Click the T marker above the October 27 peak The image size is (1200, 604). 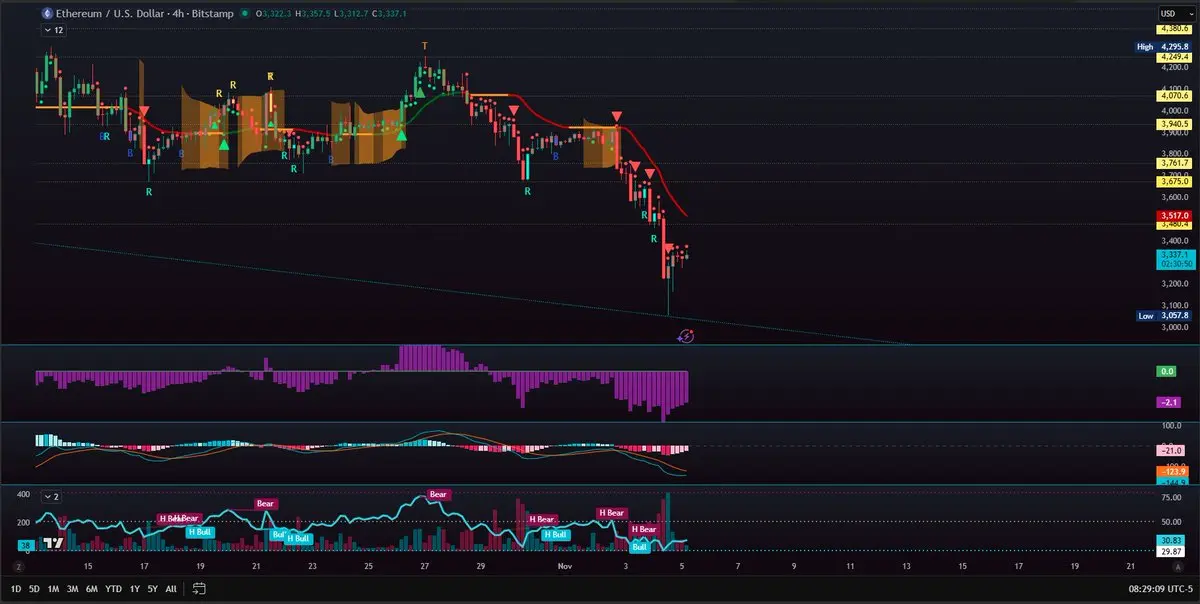pyautogui.click(x=425, y=46)
